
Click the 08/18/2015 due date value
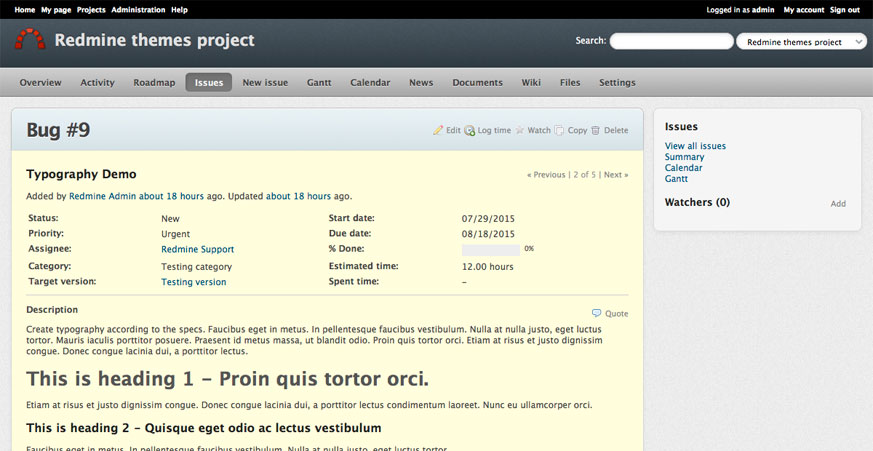pyautogui.click(x=488, y=234)
